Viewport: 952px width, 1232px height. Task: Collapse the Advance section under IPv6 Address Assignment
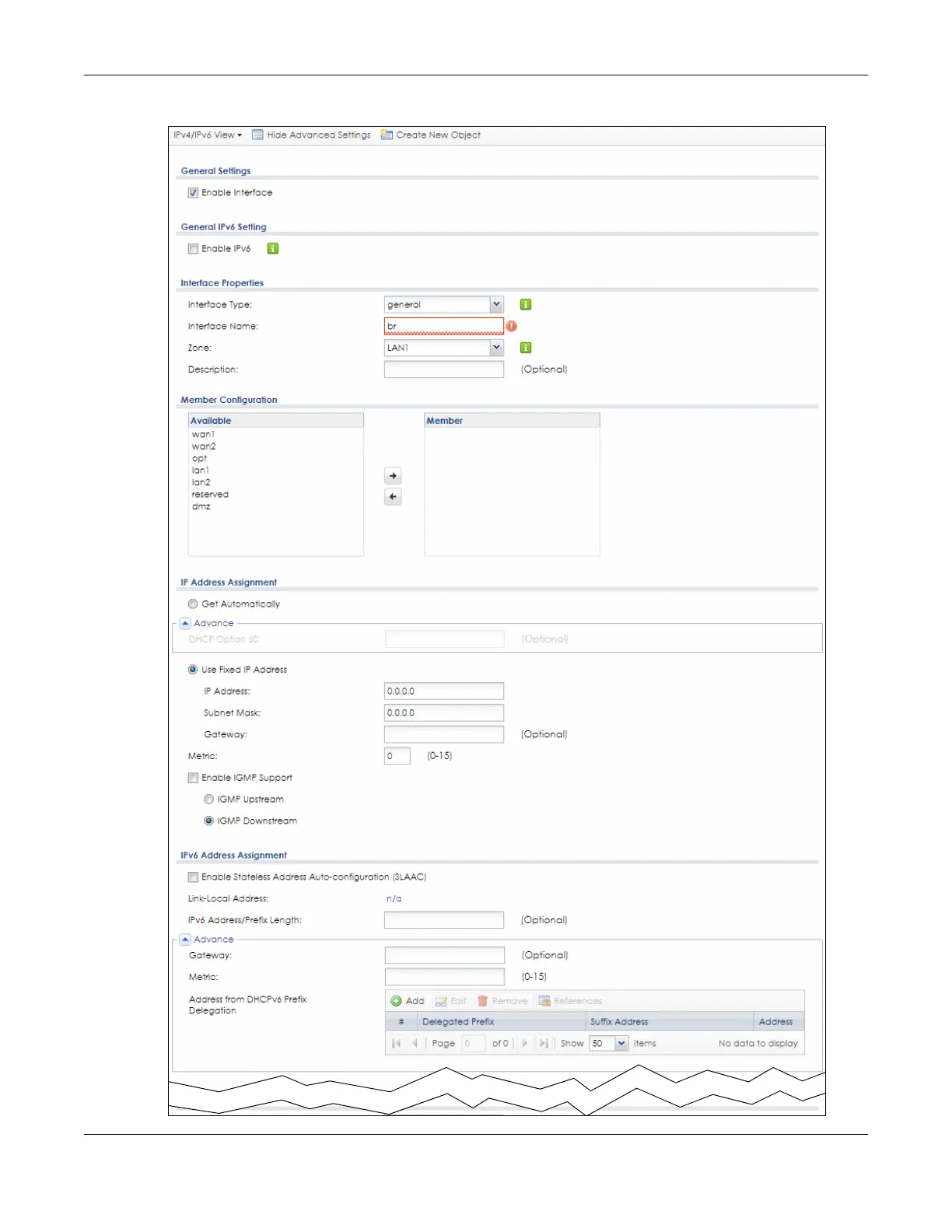tap(185, 940)
